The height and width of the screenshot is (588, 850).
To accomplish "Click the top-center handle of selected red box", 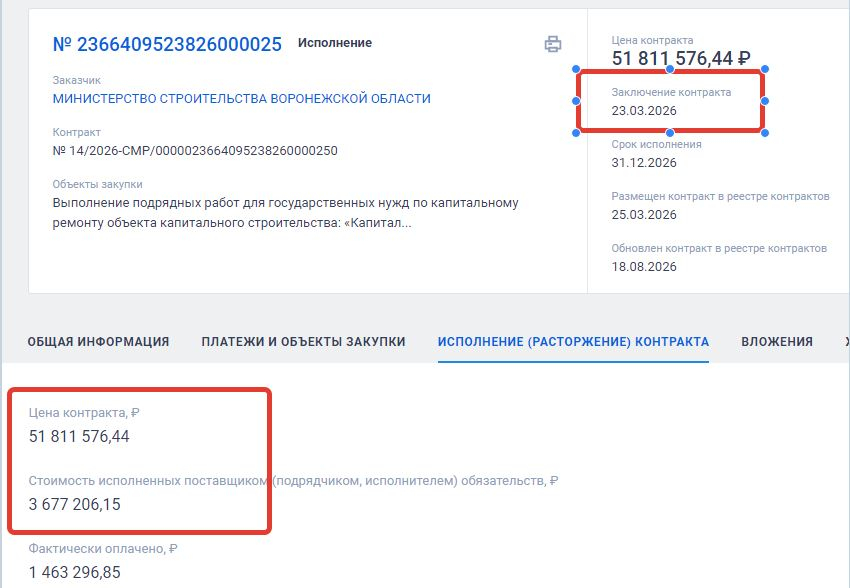I will coord(670,69).
